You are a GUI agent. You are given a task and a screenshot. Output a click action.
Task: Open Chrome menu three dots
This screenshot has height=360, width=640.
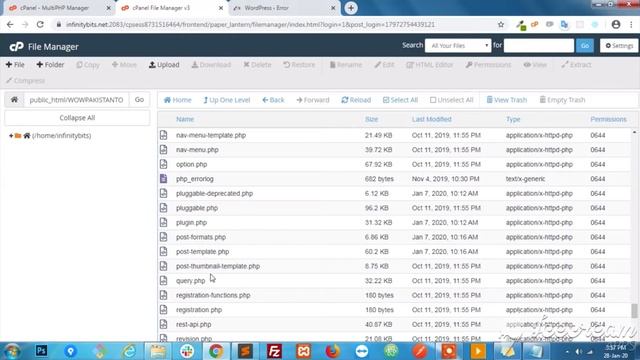[631, 24]
